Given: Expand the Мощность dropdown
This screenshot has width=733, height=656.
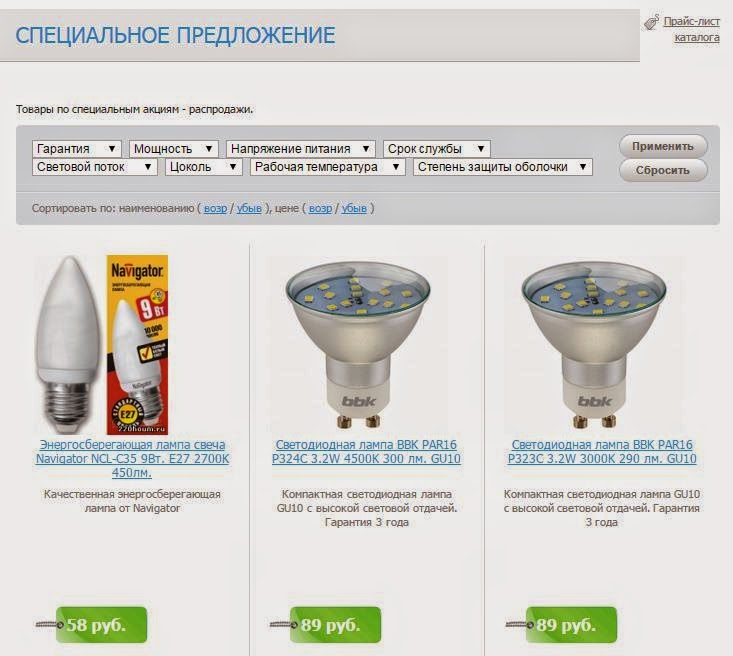Looking at the screenshot, I should (173, 149).
